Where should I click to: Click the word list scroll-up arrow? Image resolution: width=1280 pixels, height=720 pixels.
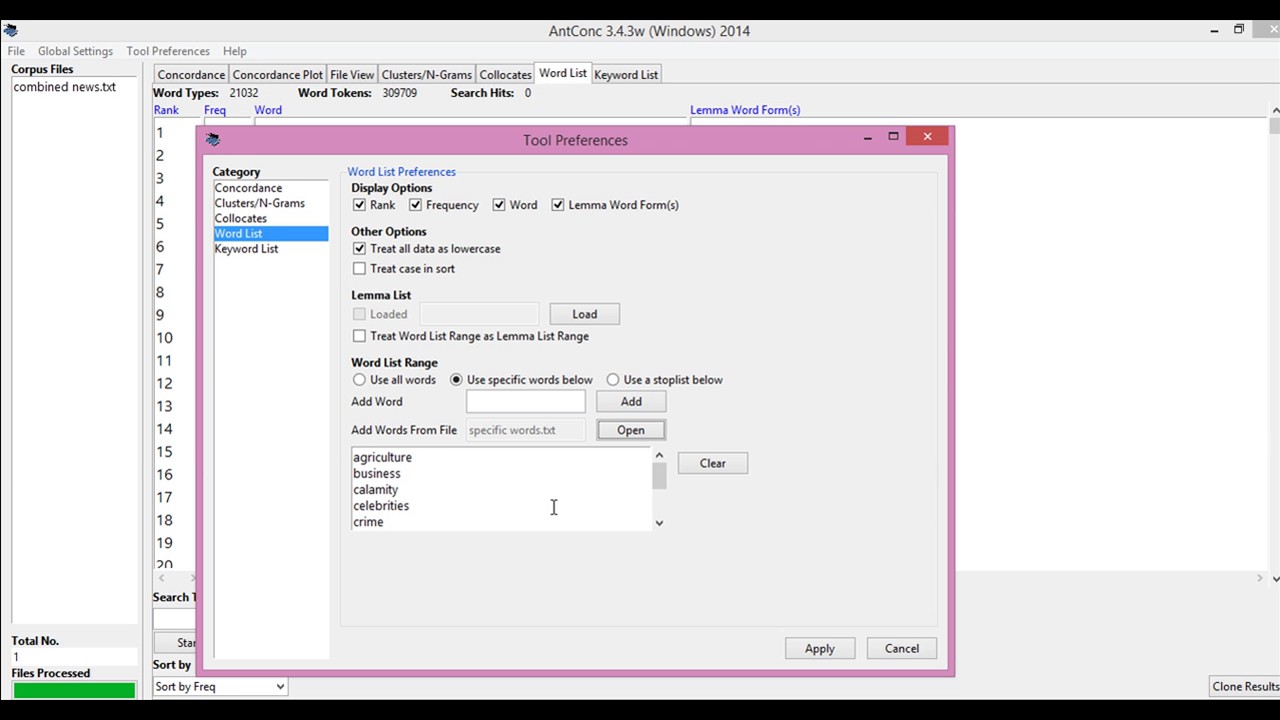tap(659, 456)
